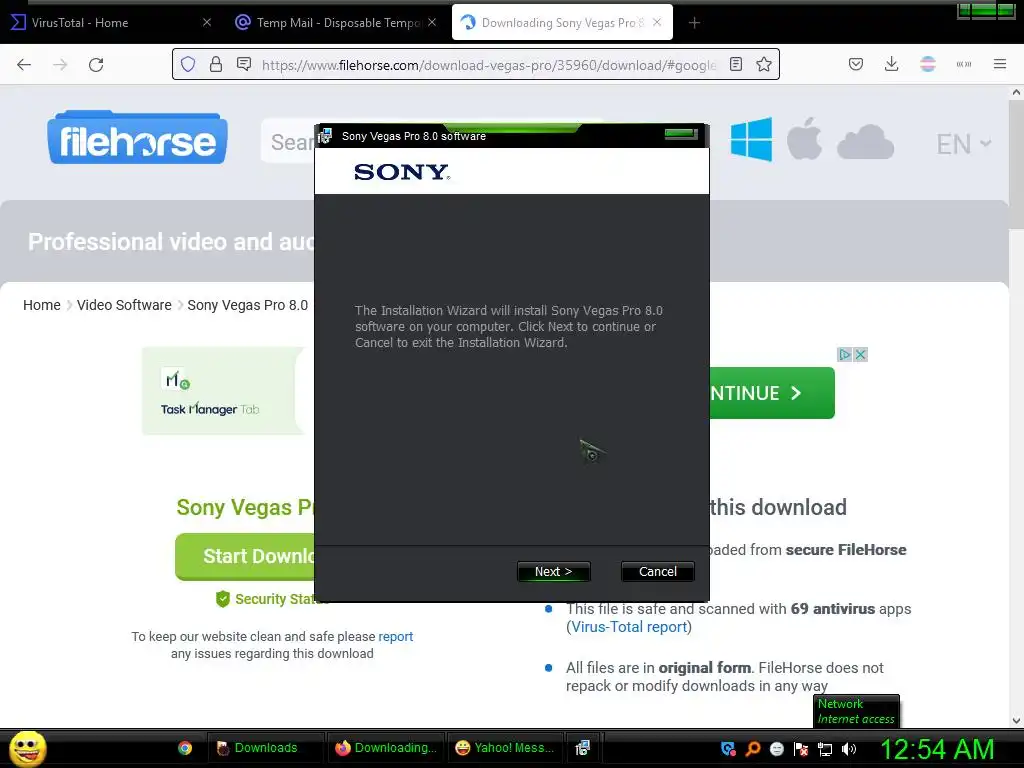Select the cloud web apps icon
The width and height of the screenshot is (1024, 768).
click(865, 142)
